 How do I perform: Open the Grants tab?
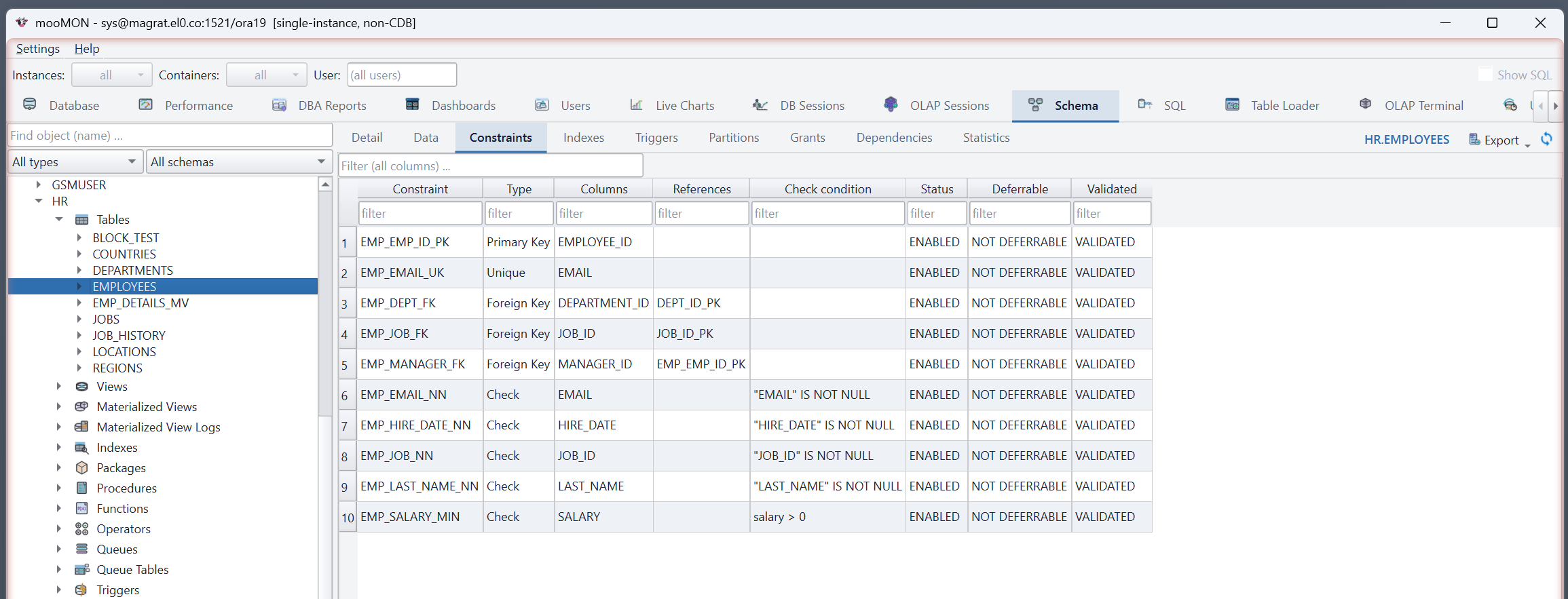[x=808, y=138]
